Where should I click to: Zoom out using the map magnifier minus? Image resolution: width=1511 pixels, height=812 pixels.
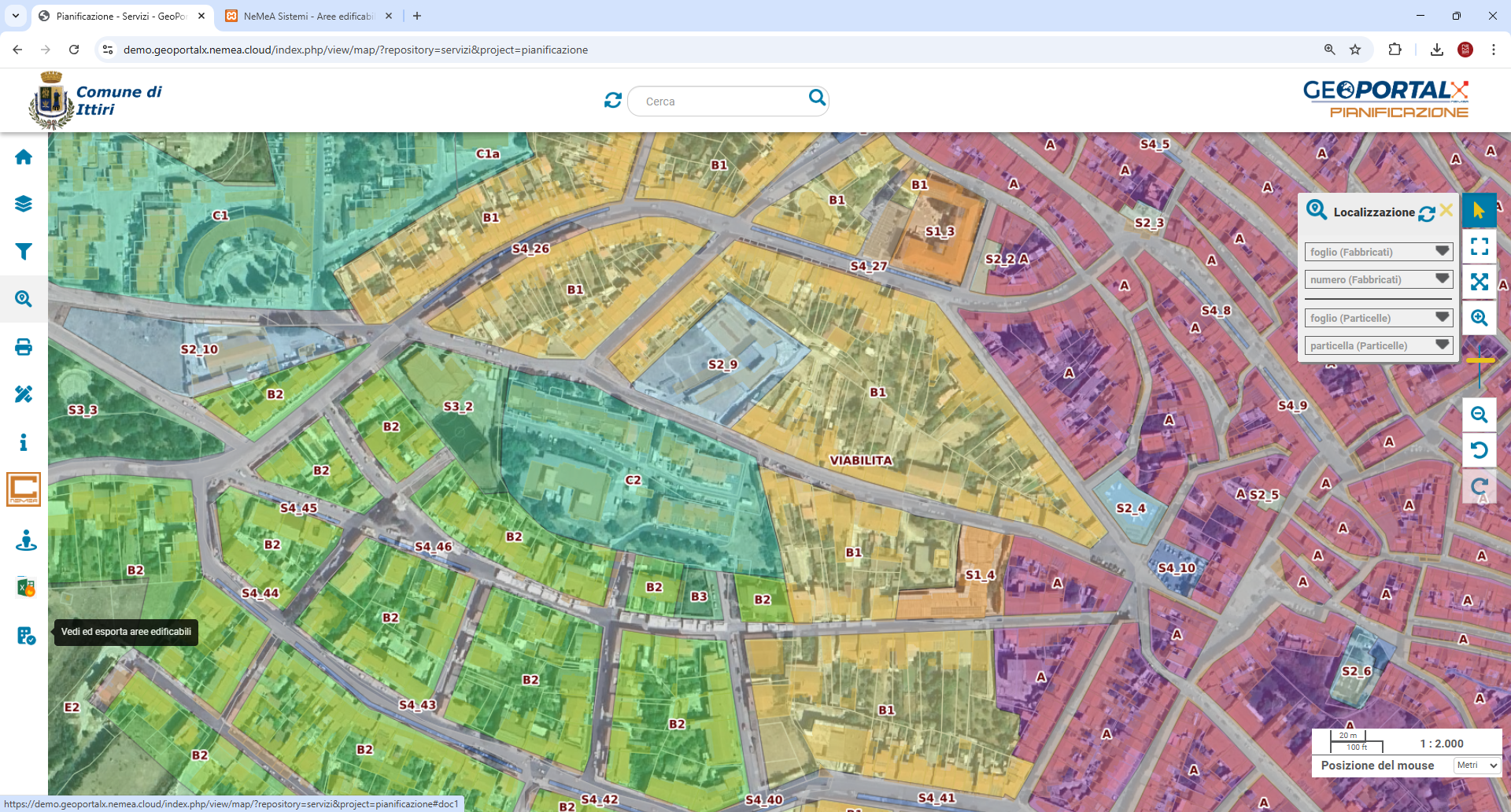pos(1480,415)
